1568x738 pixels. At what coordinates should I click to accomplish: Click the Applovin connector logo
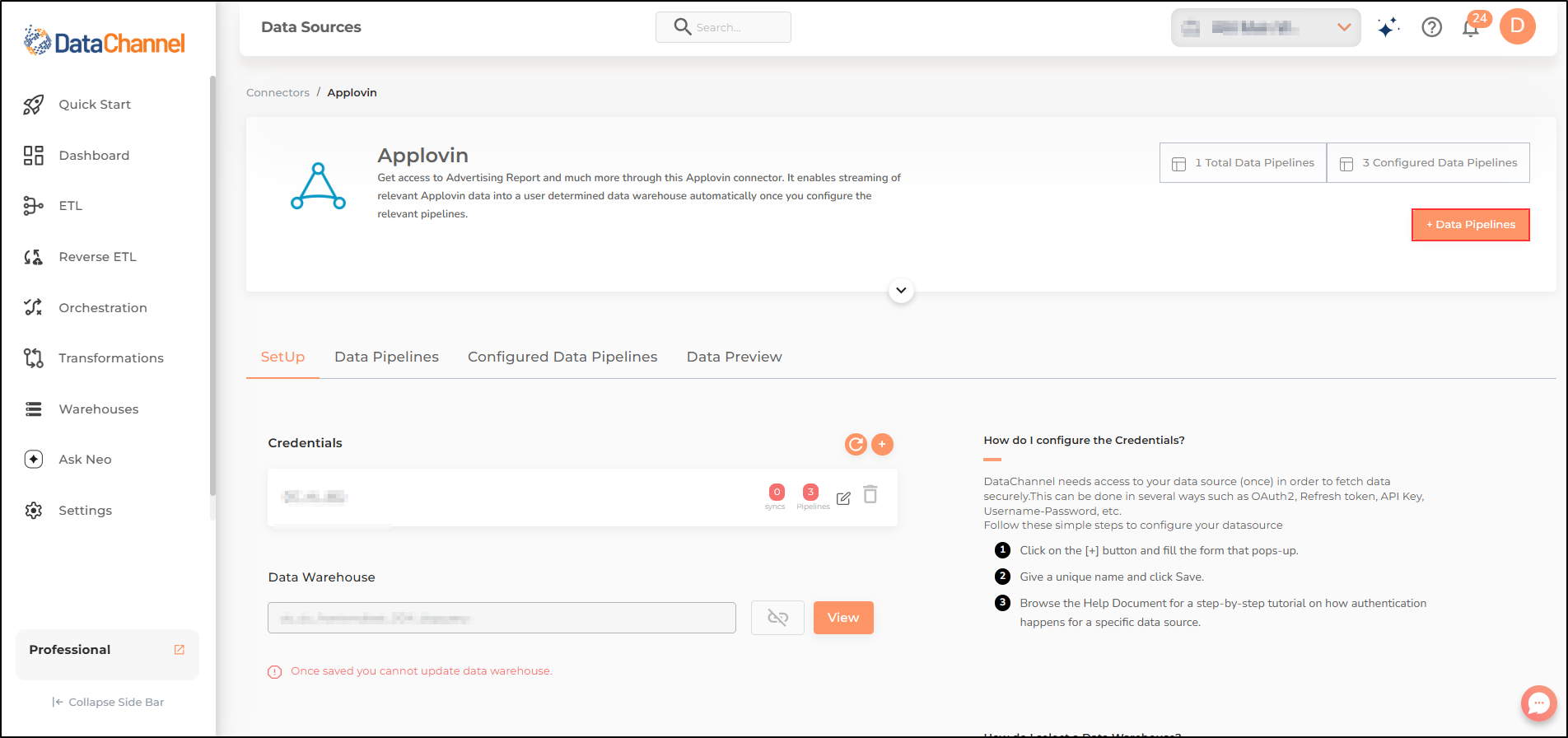coord(318,186)
